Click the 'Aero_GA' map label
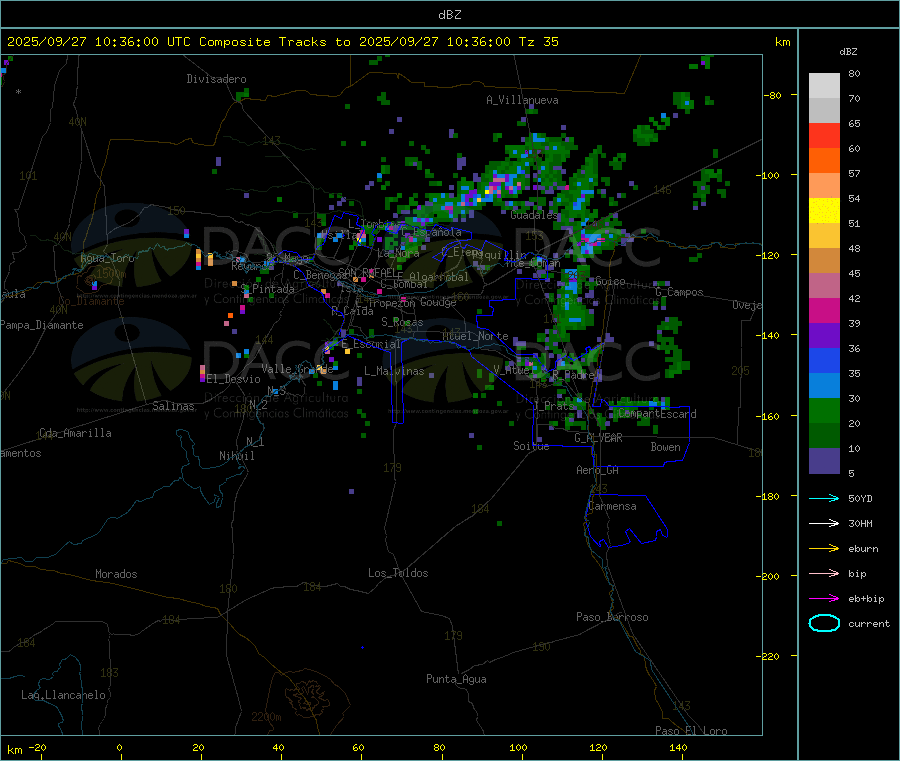The width and height of the screenshot is (900, 761). 598,470
